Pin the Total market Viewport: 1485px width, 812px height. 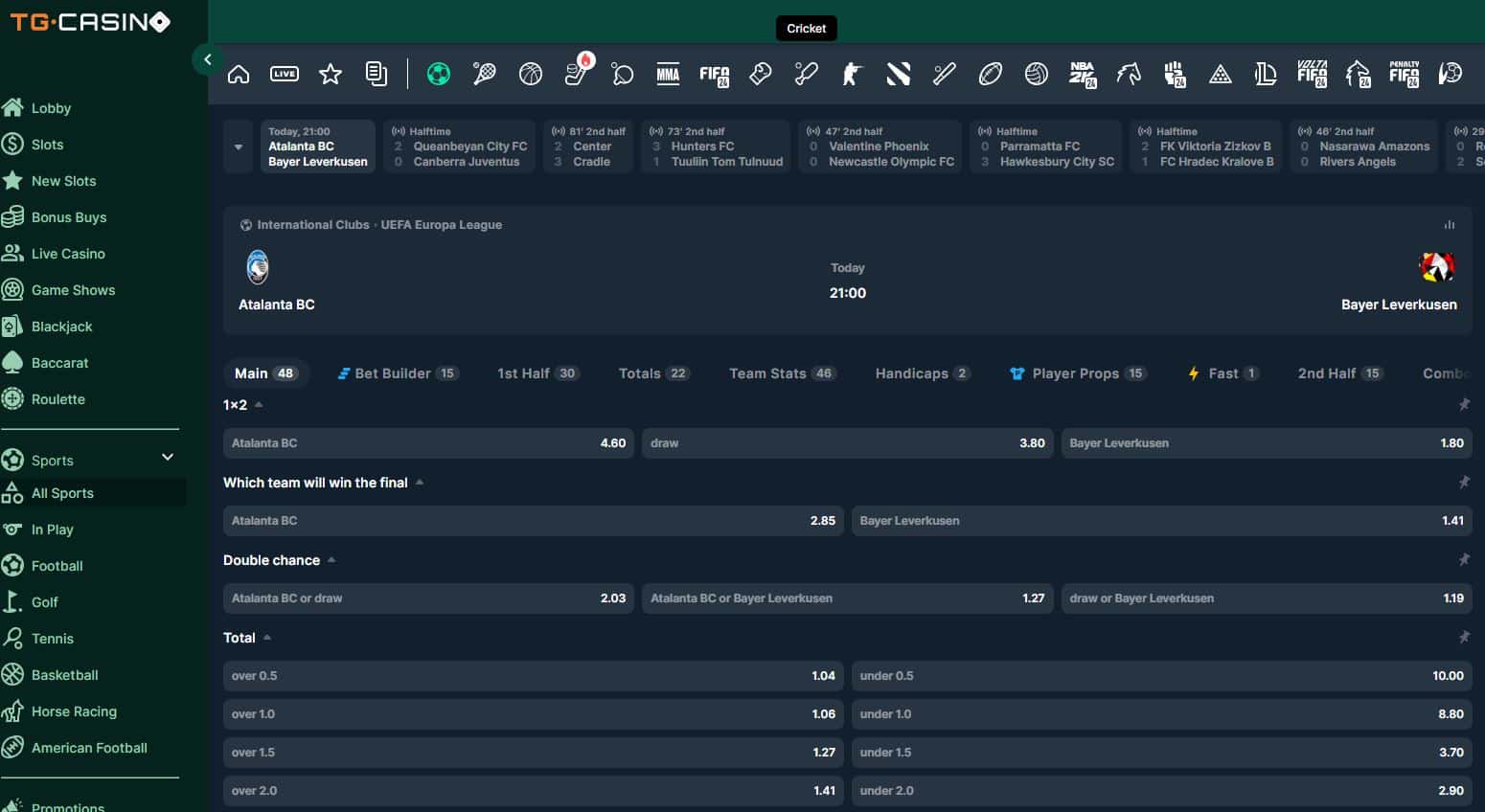tap(1464, 638)
